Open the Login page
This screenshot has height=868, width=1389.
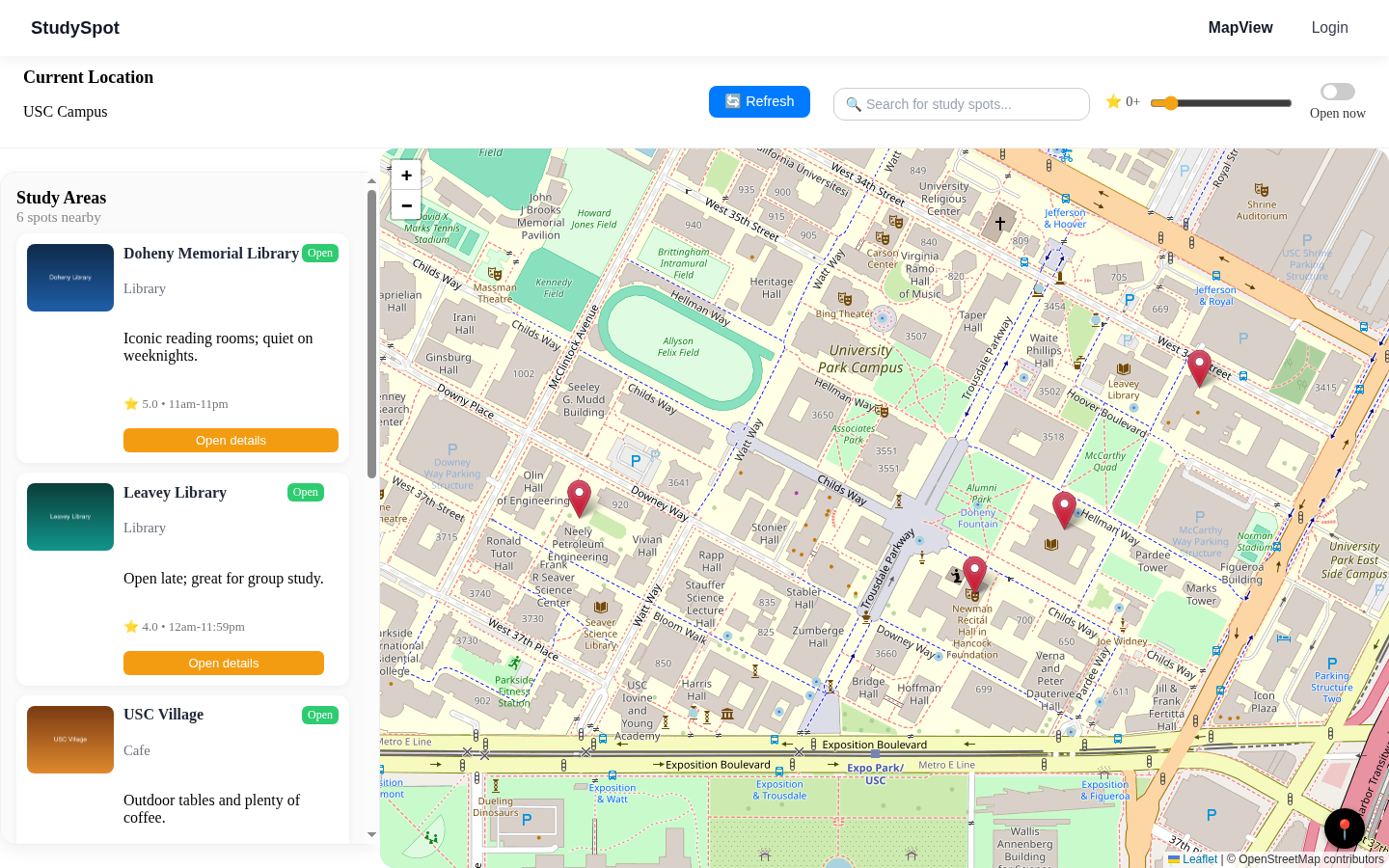[1329, 28]
